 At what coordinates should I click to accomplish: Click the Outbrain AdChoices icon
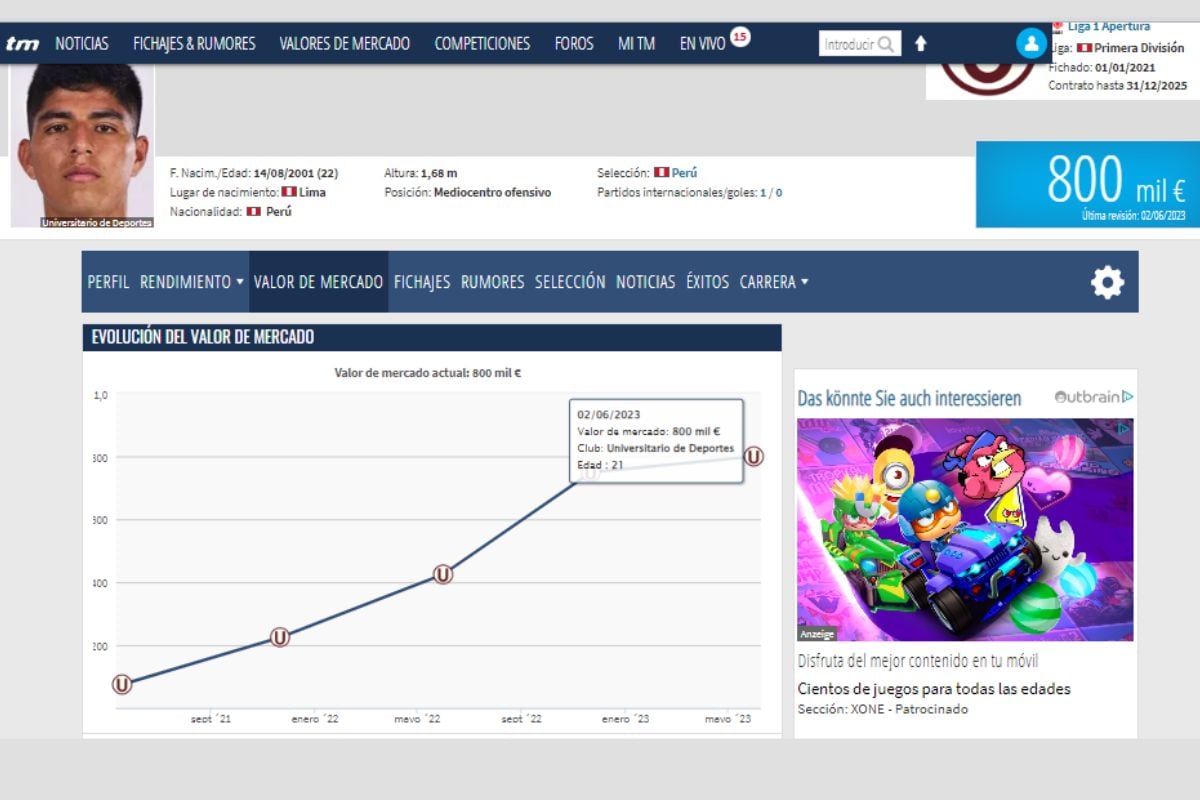point(1127,397)
